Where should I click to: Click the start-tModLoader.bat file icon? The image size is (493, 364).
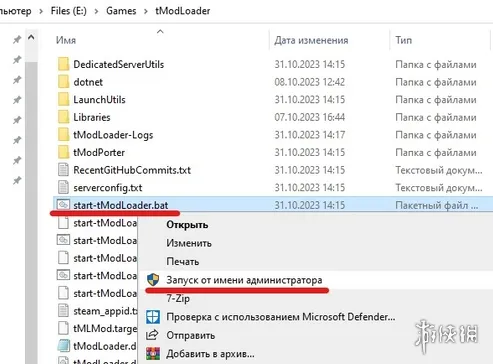click(x=63, y=205)
